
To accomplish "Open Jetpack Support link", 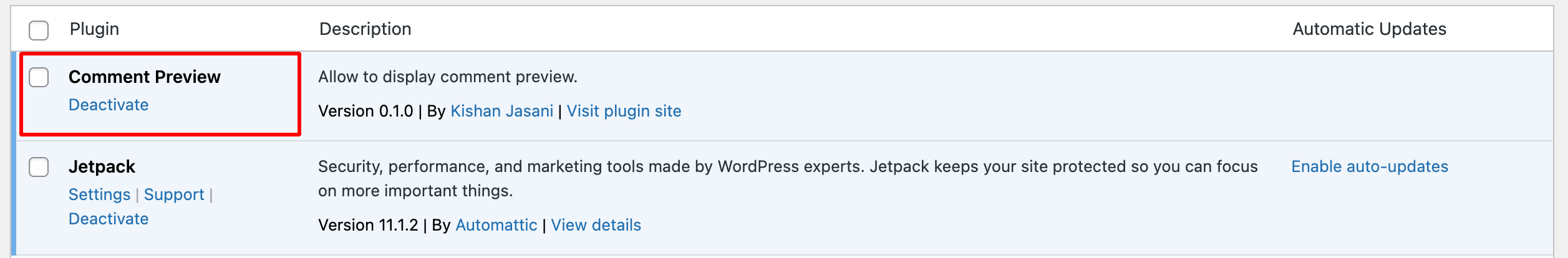I will (x=174, y=194).
